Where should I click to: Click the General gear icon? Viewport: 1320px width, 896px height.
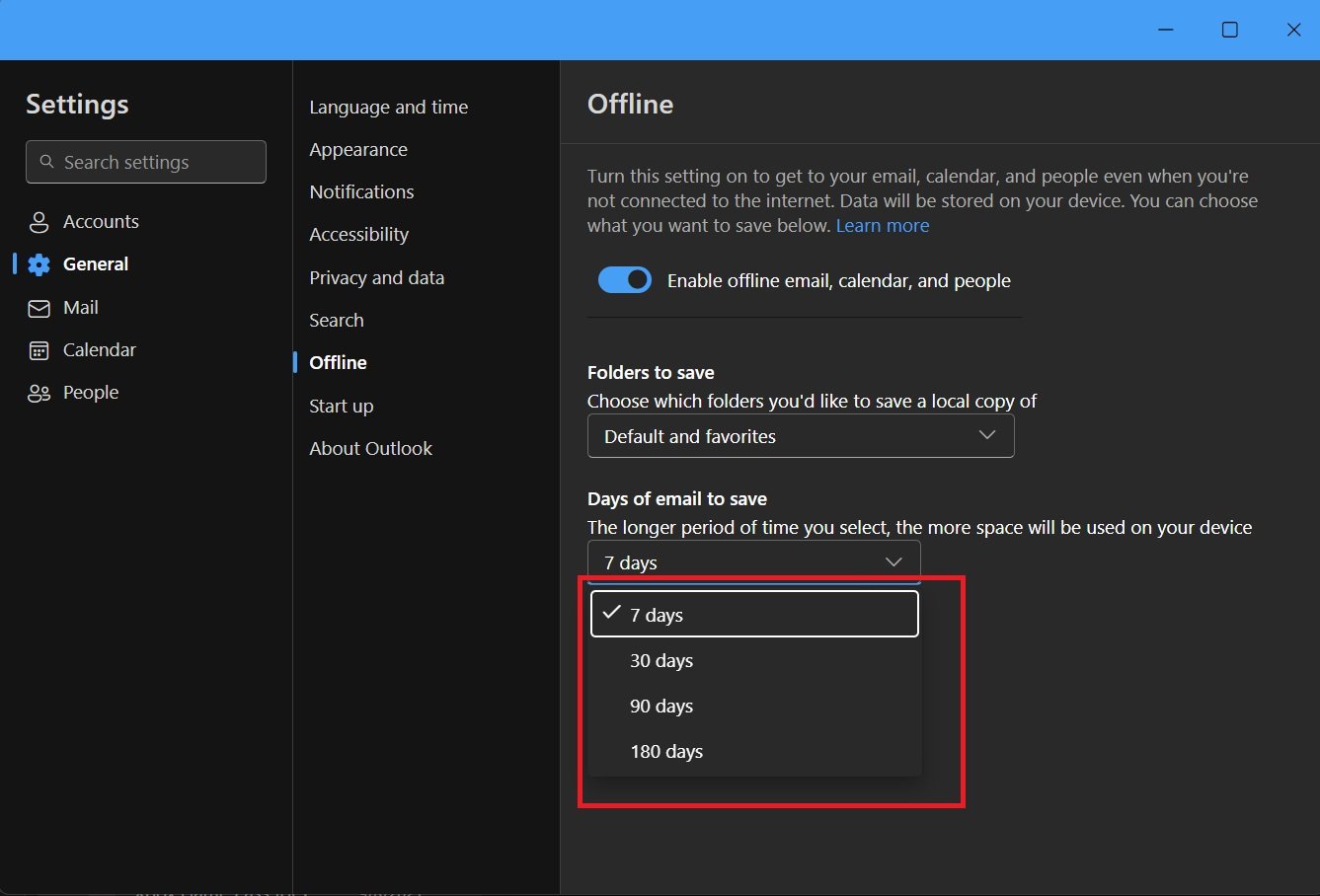(x=38, y=263)
